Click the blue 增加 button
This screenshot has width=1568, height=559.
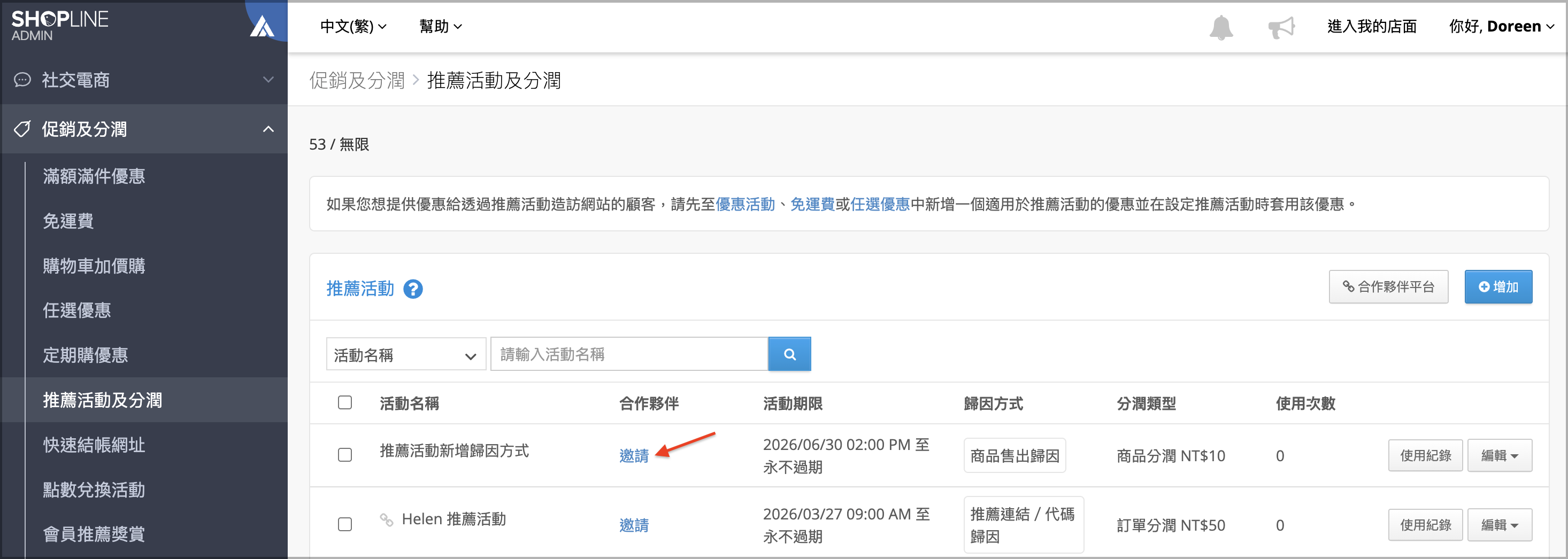1498,287
